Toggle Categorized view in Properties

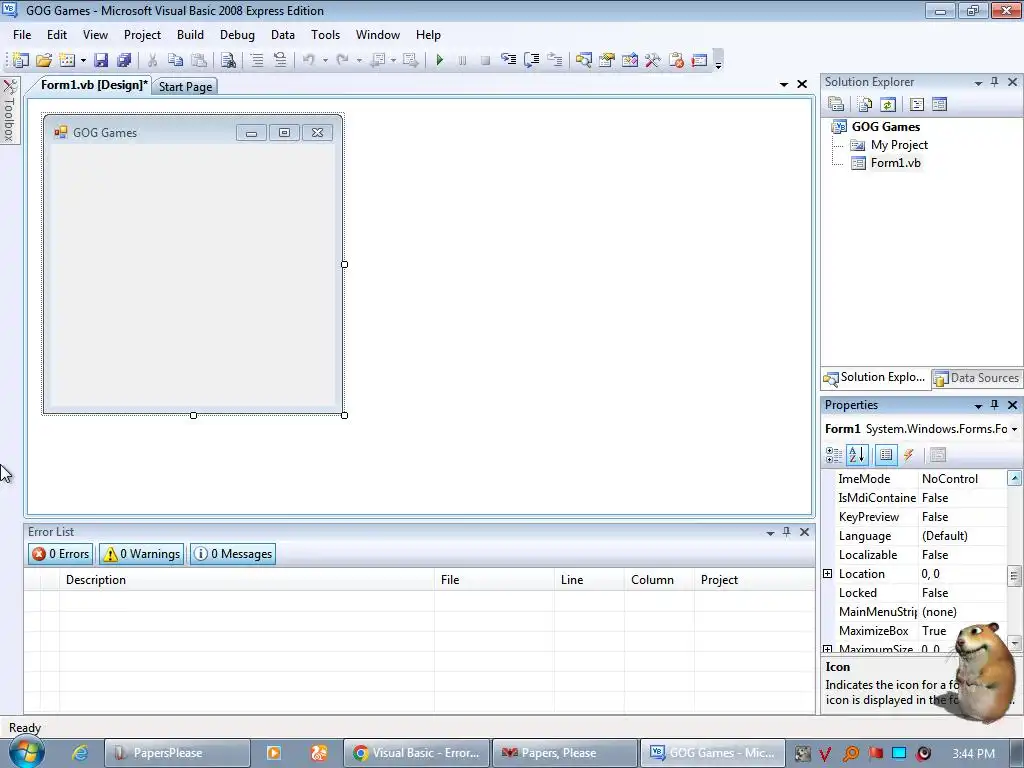click(834, 455)
